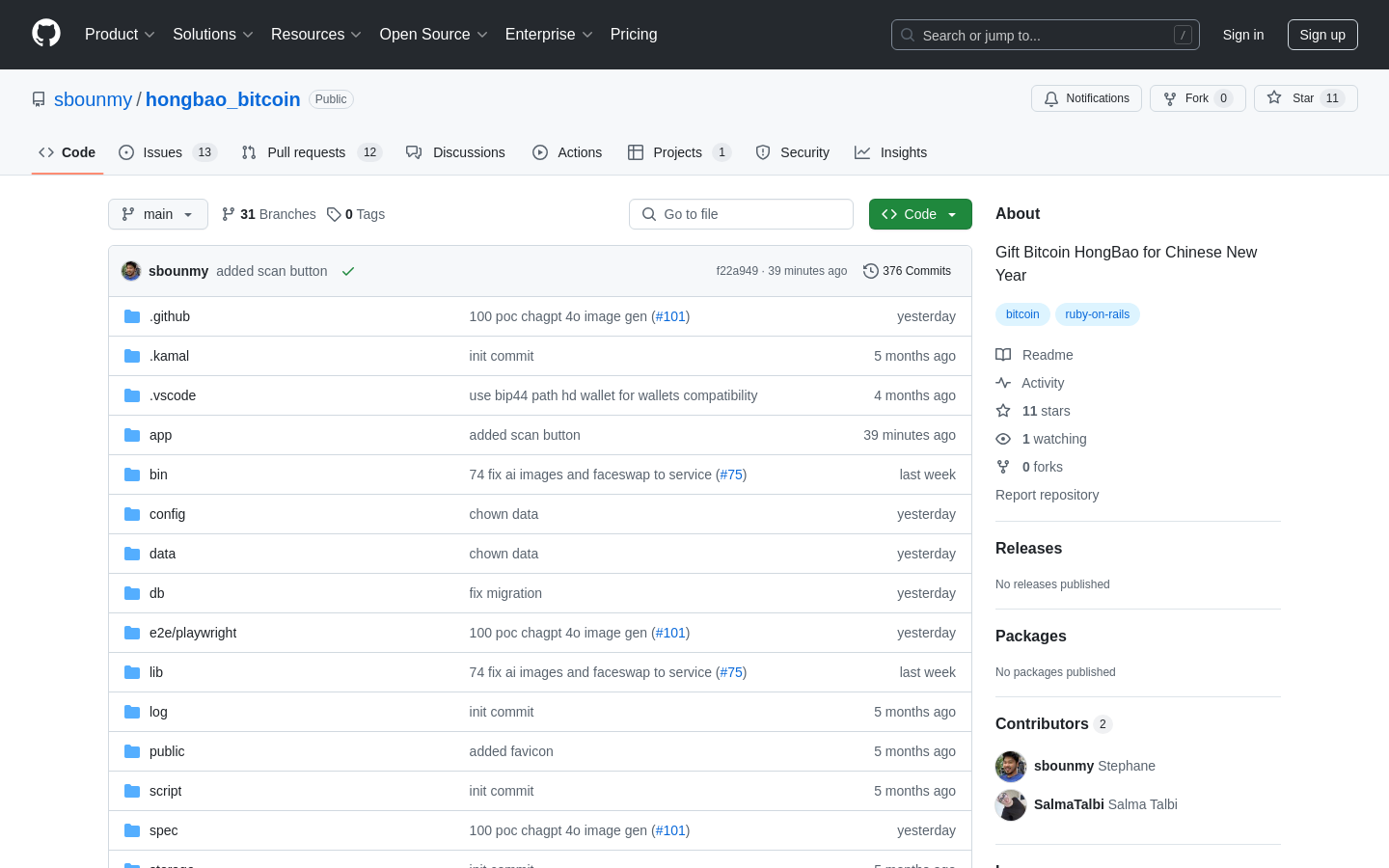
Task: View the 0 Tags list
Action: (x=356, y=214)
